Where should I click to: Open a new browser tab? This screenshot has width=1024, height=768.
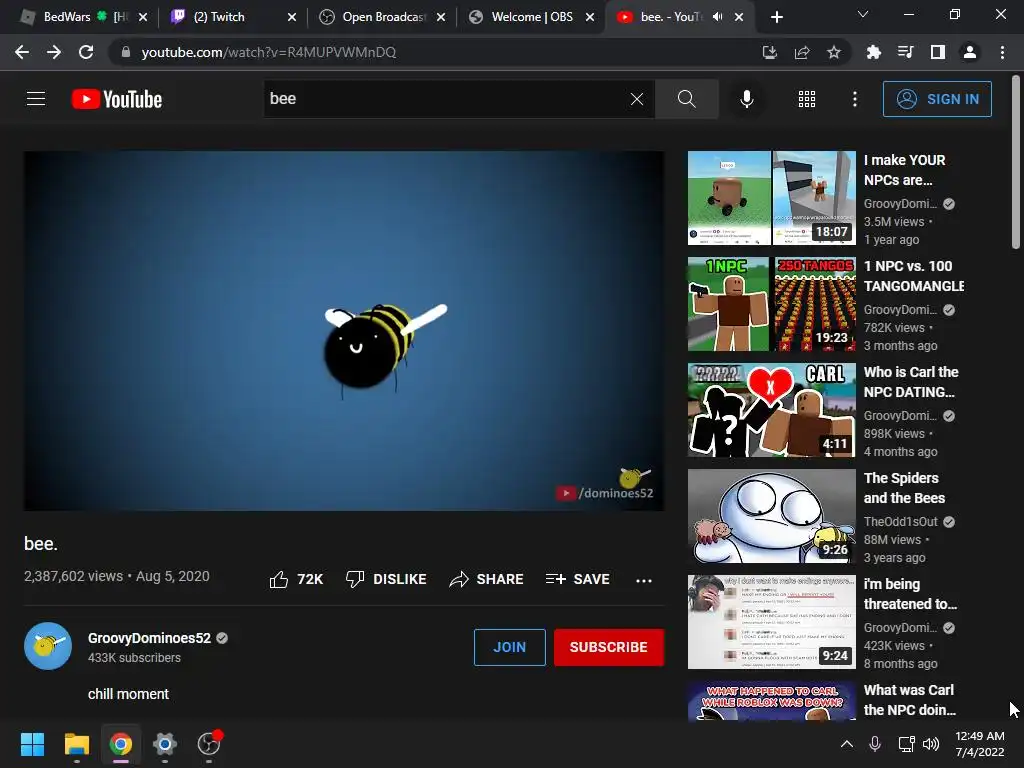(x=776, y=17)
